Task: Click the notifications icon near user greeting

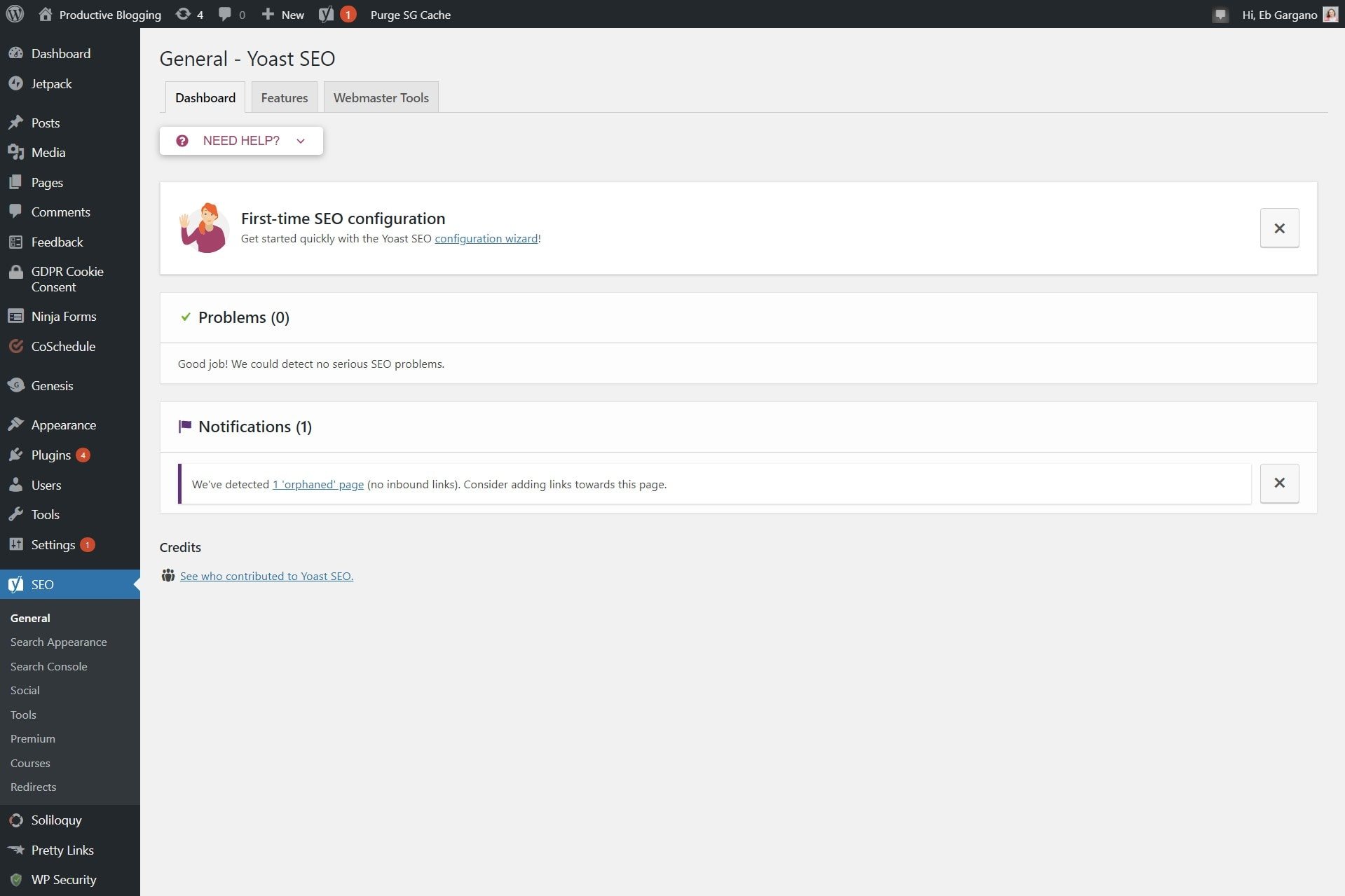Action: (1220, 15)
